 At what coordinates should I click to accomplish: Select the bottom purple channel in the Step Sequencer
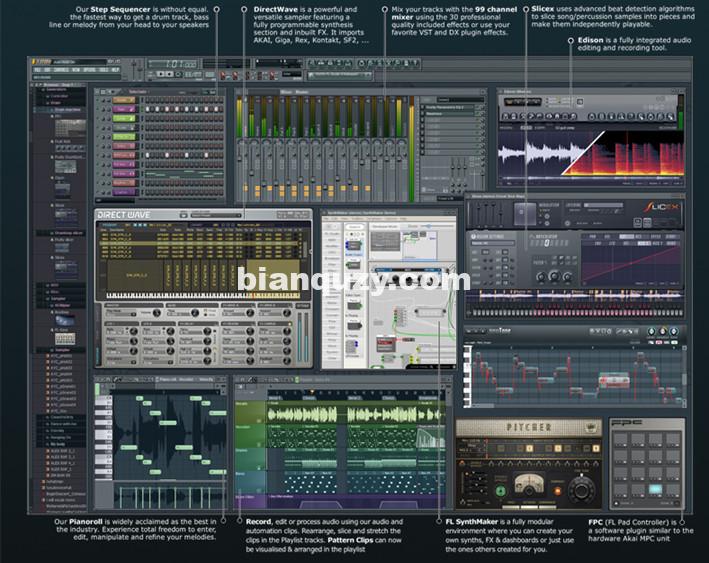pos(123,192)
